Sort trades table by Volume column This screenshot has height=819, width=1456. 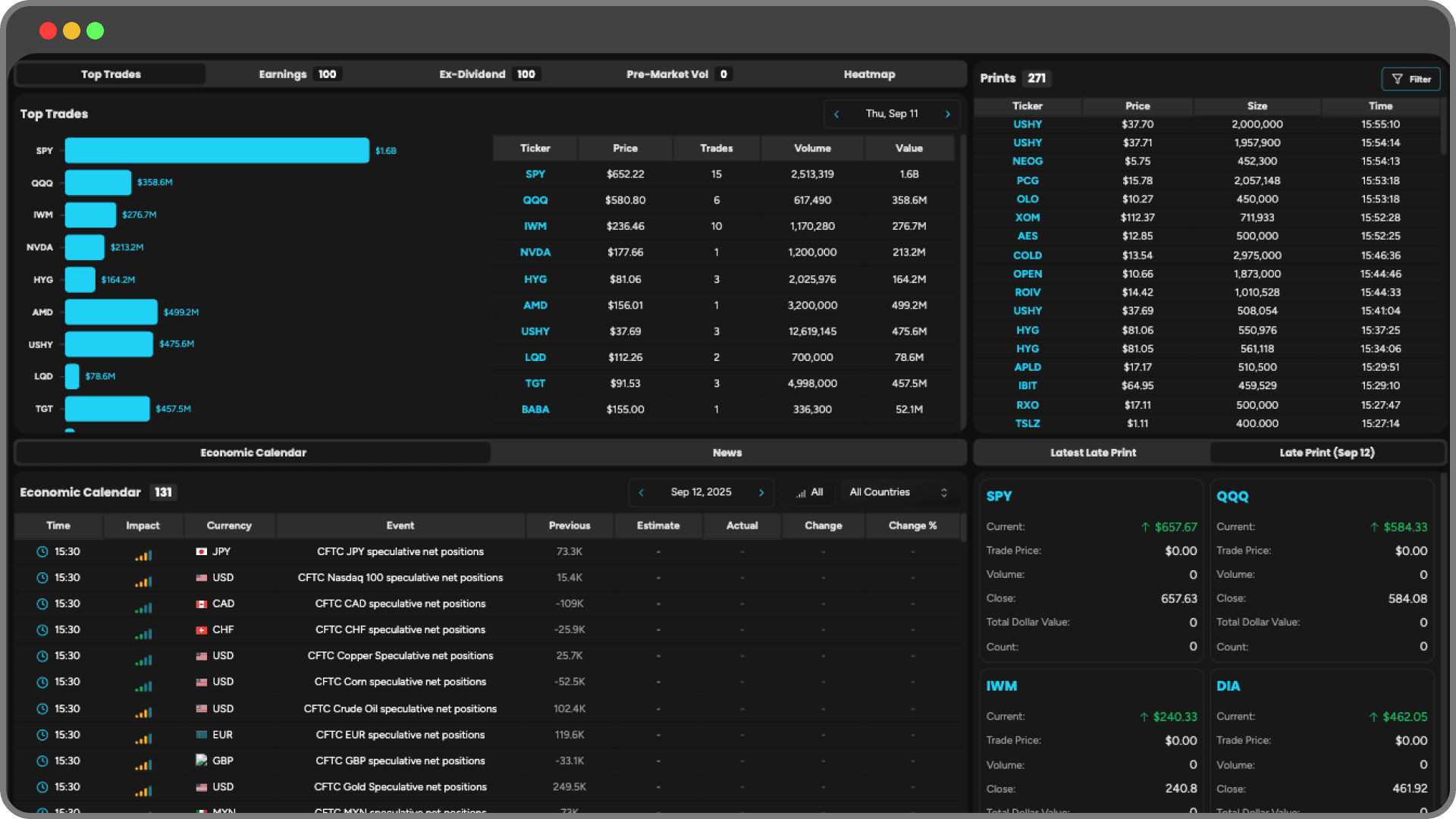(812, 149)
